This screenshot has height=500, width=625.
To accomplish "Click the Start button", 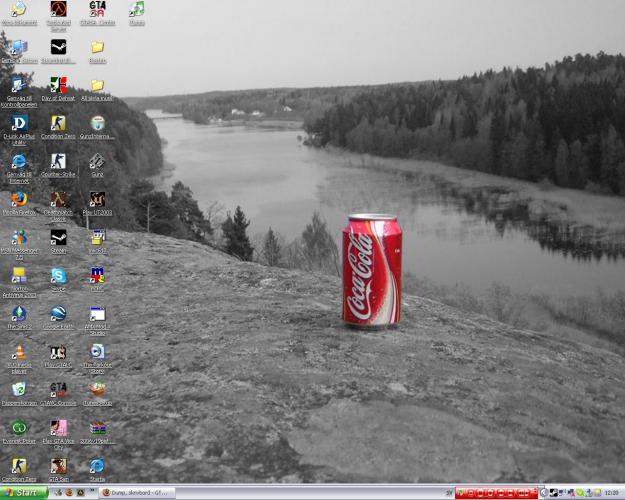I will [25, 492].
